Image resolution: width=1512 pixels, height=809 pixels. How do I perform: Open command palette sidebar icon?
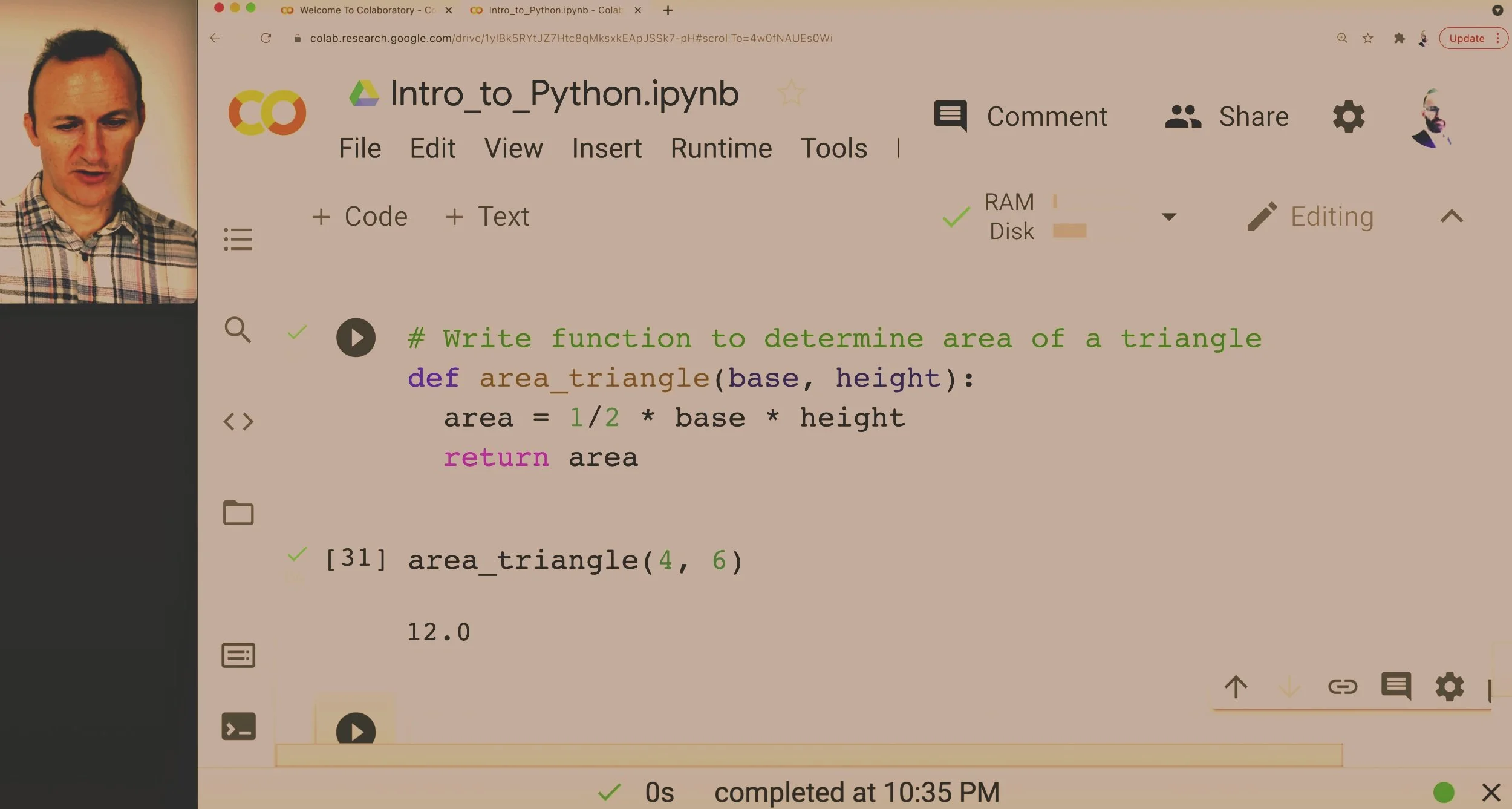coord(238,655)
